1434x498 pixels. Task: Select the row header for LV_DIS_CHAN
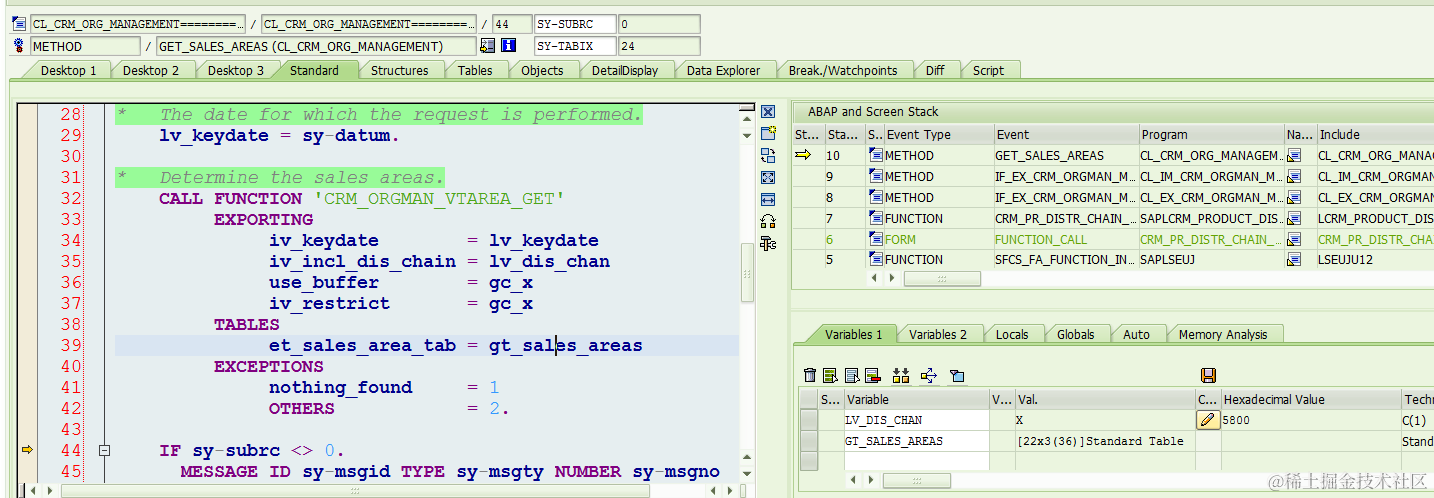tap(809, 420)
